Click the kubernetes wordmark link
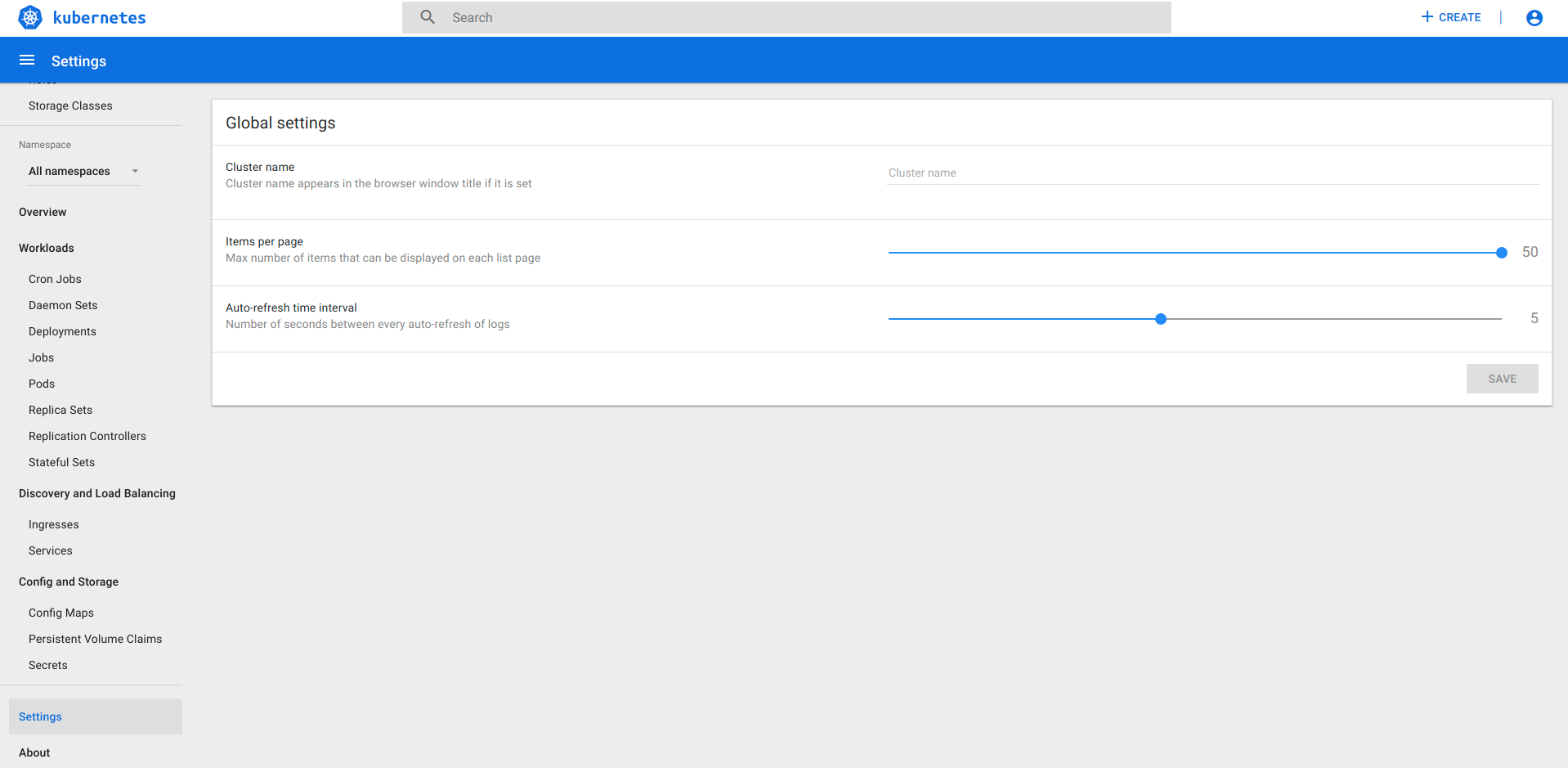1568x768 pixels. [99, 17]
